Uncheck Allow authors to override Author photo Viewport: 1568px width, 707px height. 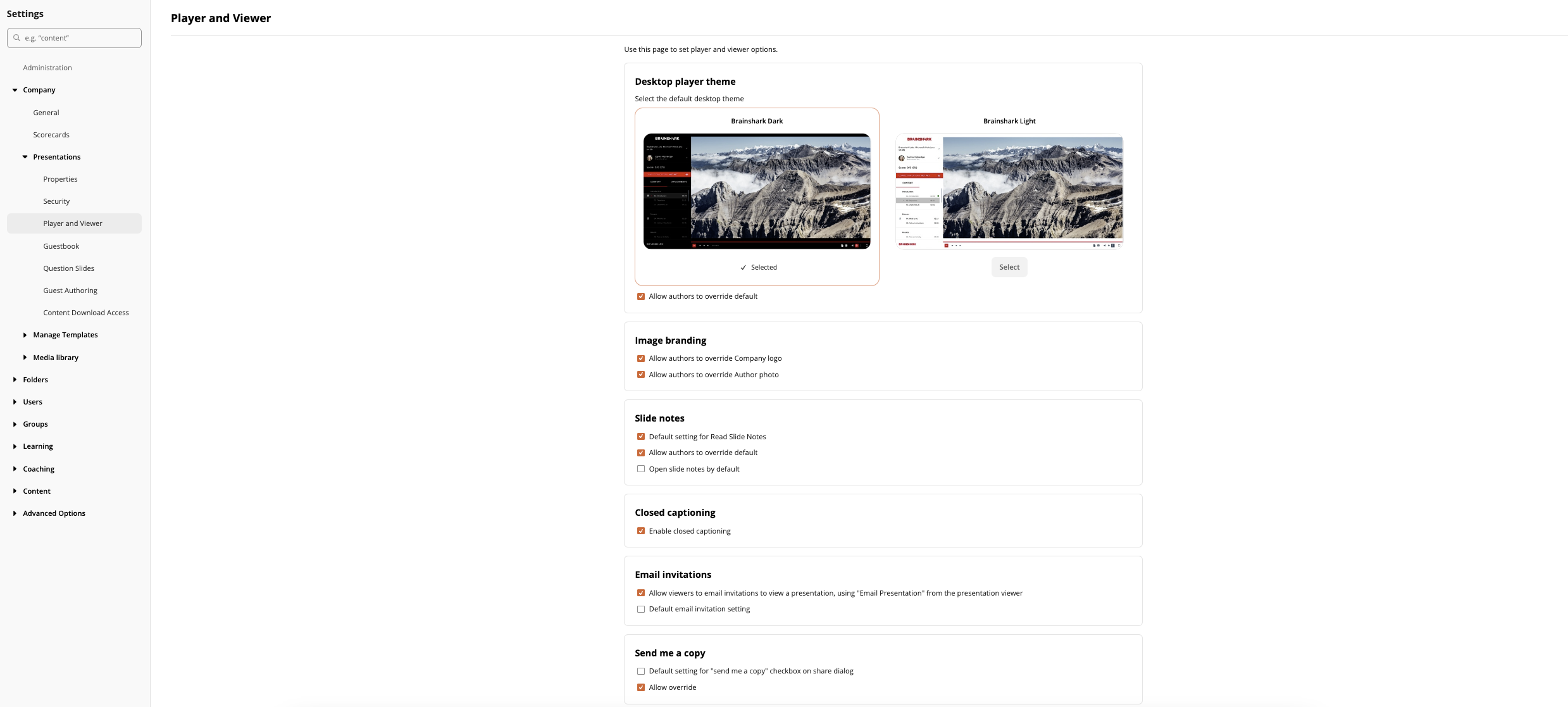click(640, 374)
